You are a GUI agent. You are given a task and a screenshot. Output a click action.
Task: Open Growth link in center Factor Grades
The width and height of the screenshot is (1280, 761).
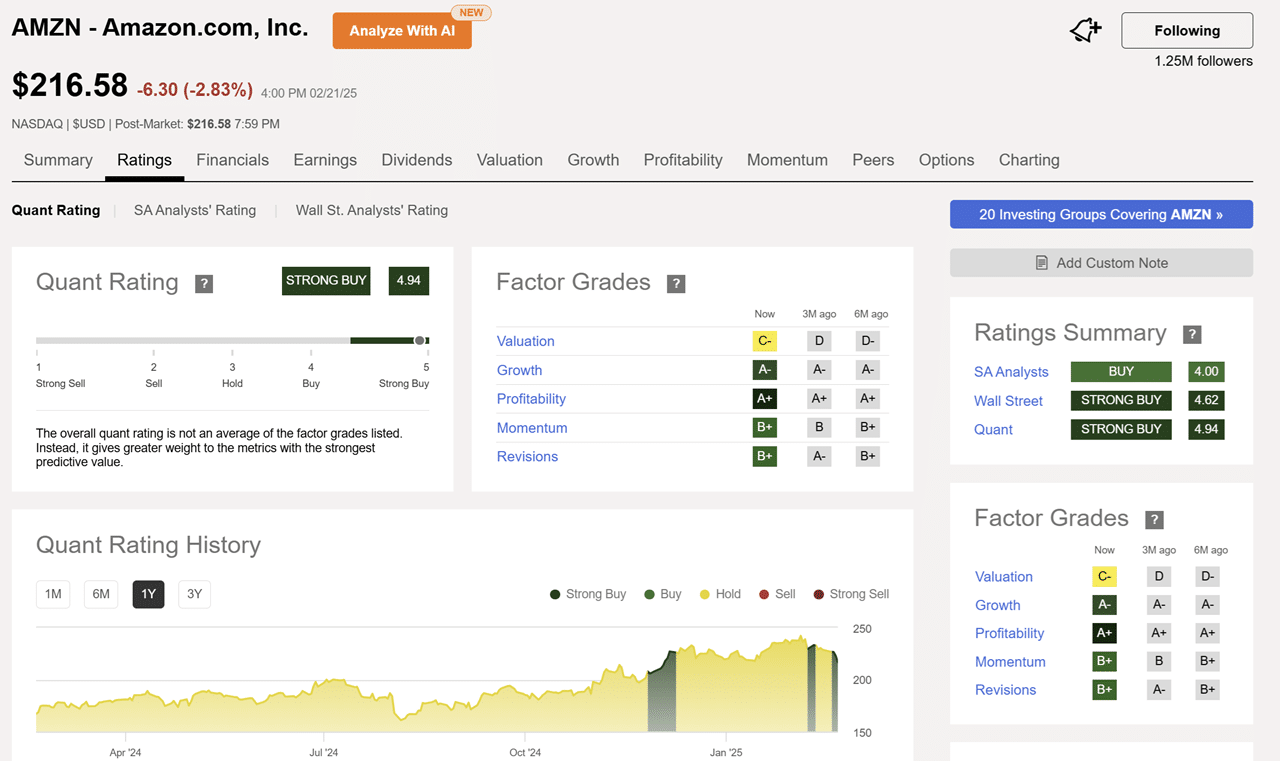[519, 370]
